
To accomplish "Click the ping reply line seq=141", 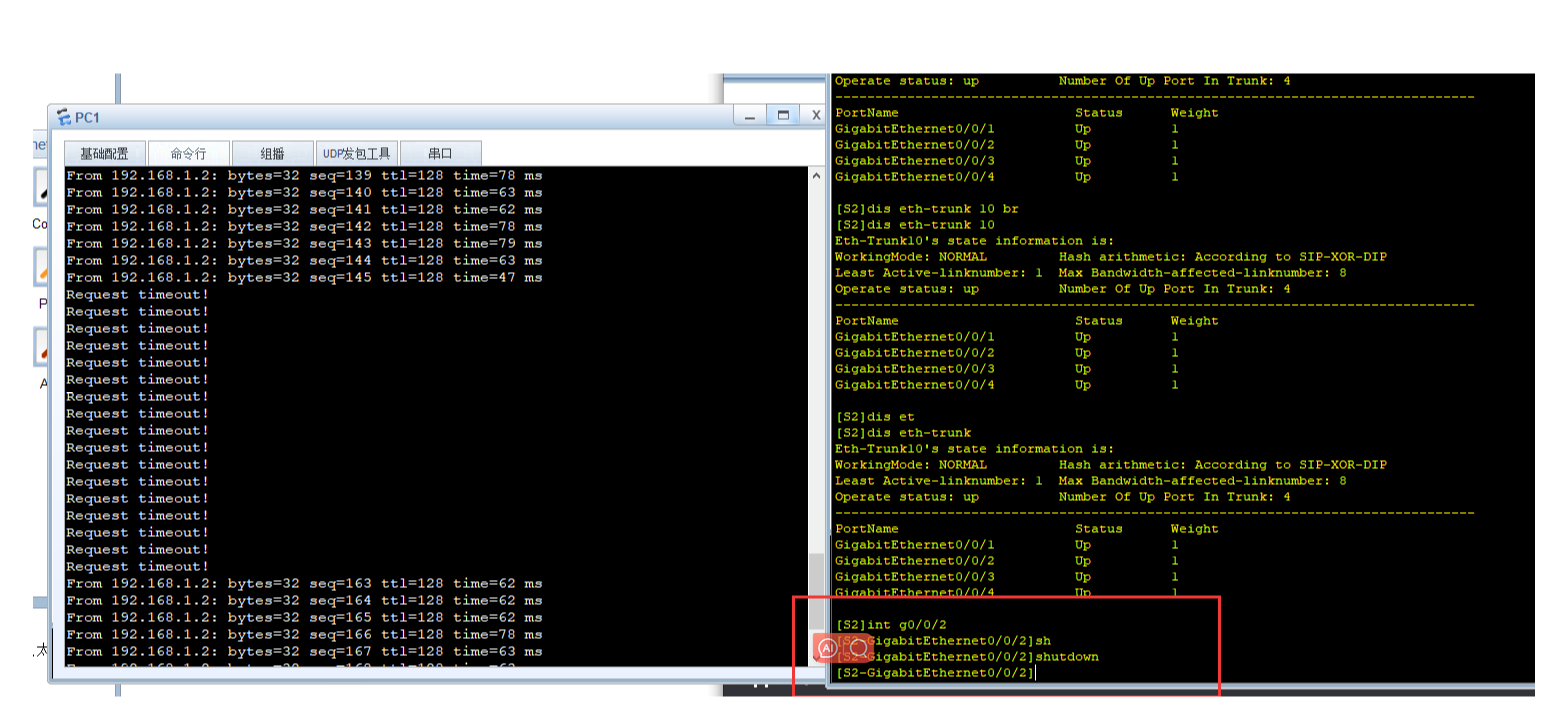I will coord(304,210).
